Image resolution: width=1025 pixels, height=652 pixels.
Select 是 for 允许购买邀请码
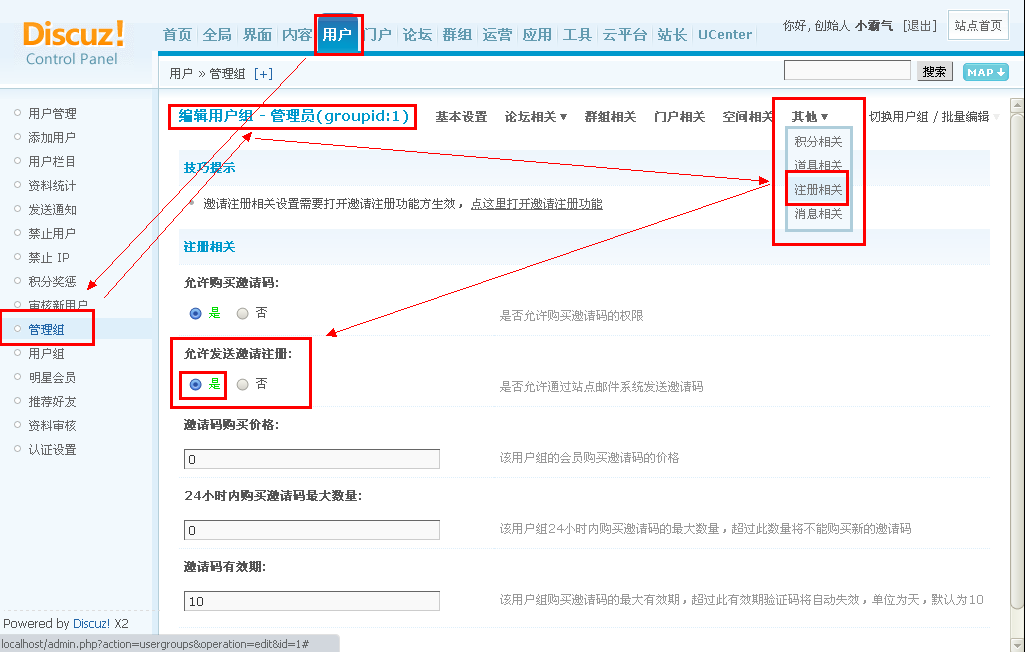(x=195, y=313)
